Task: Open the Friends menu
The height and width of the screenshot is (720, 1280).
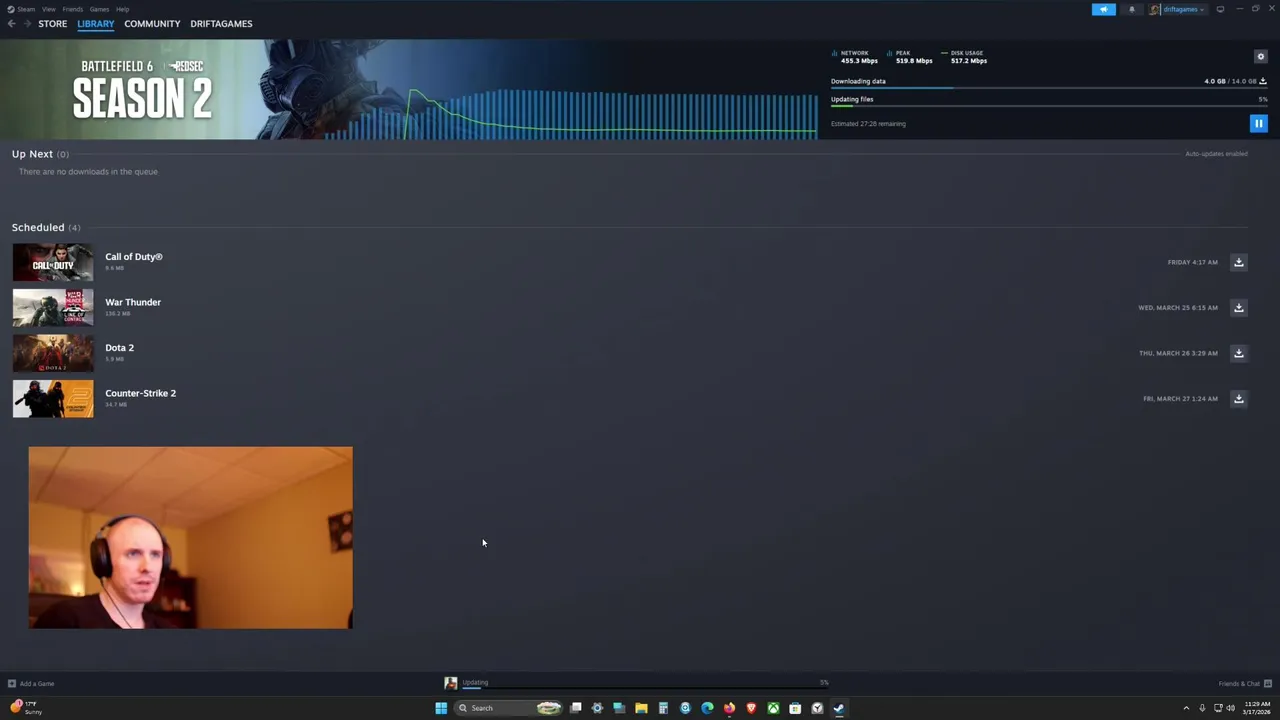Action: [73, 9]
